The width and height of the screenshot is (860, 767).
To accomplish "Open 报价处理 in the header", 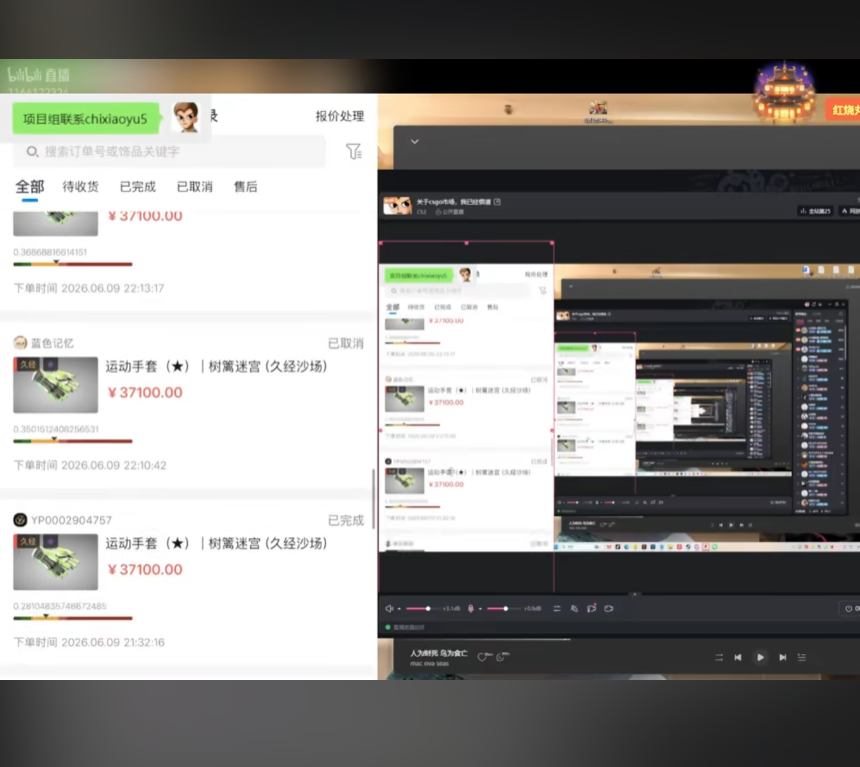I will tap(340, 116).
